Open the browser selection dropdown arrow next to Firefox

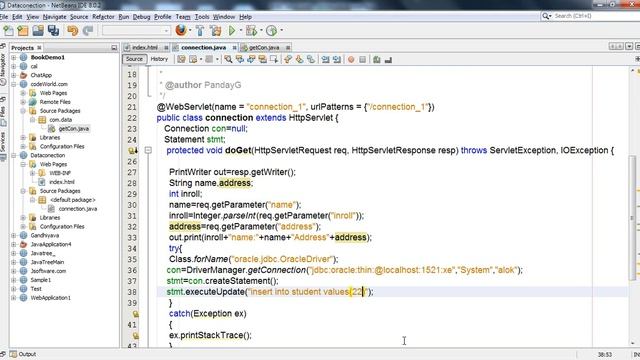click(190, 30)
